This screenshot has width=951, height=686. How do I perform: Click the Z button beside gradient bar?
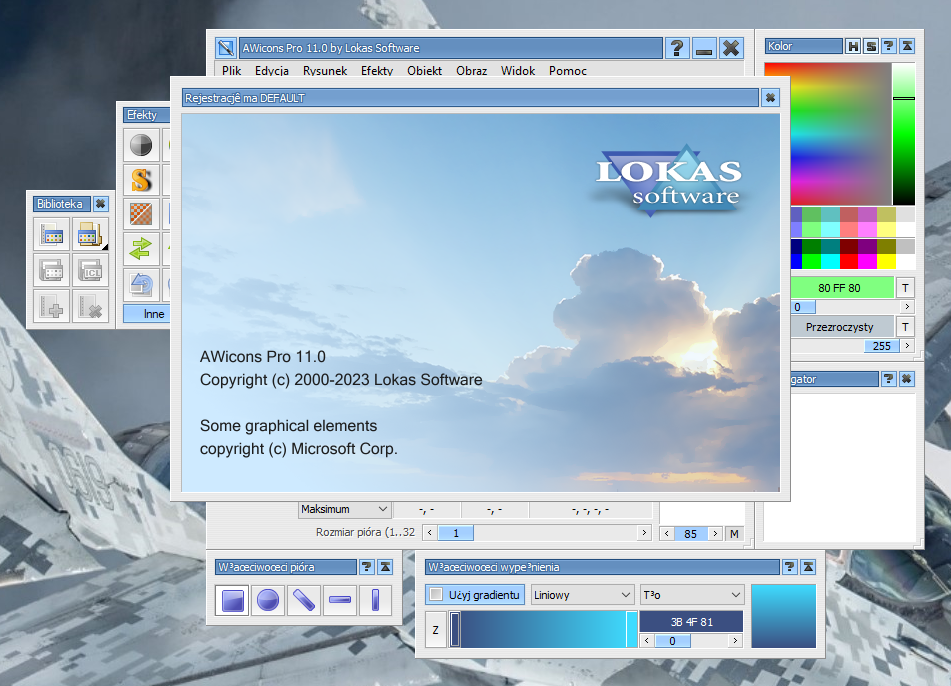point(435,630)
